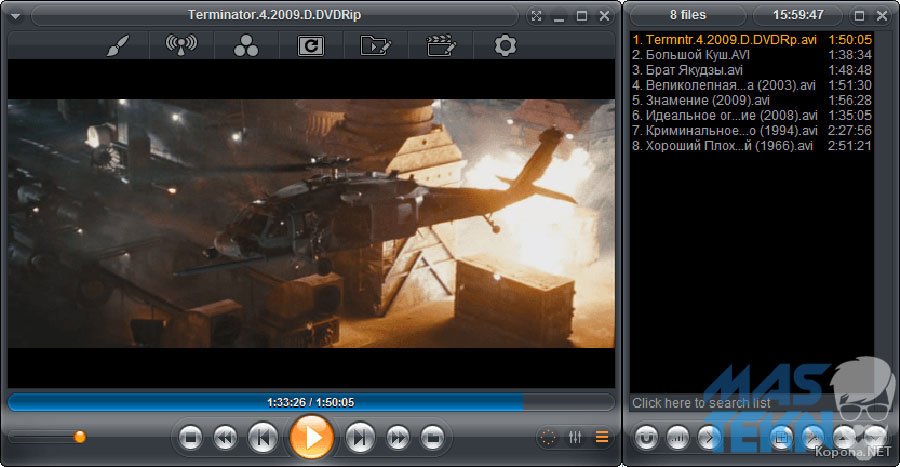The width and height of the screenshot is (900, 467).
Task: Click the playlist repeat loop button
Action: click(x=646, y=438)
